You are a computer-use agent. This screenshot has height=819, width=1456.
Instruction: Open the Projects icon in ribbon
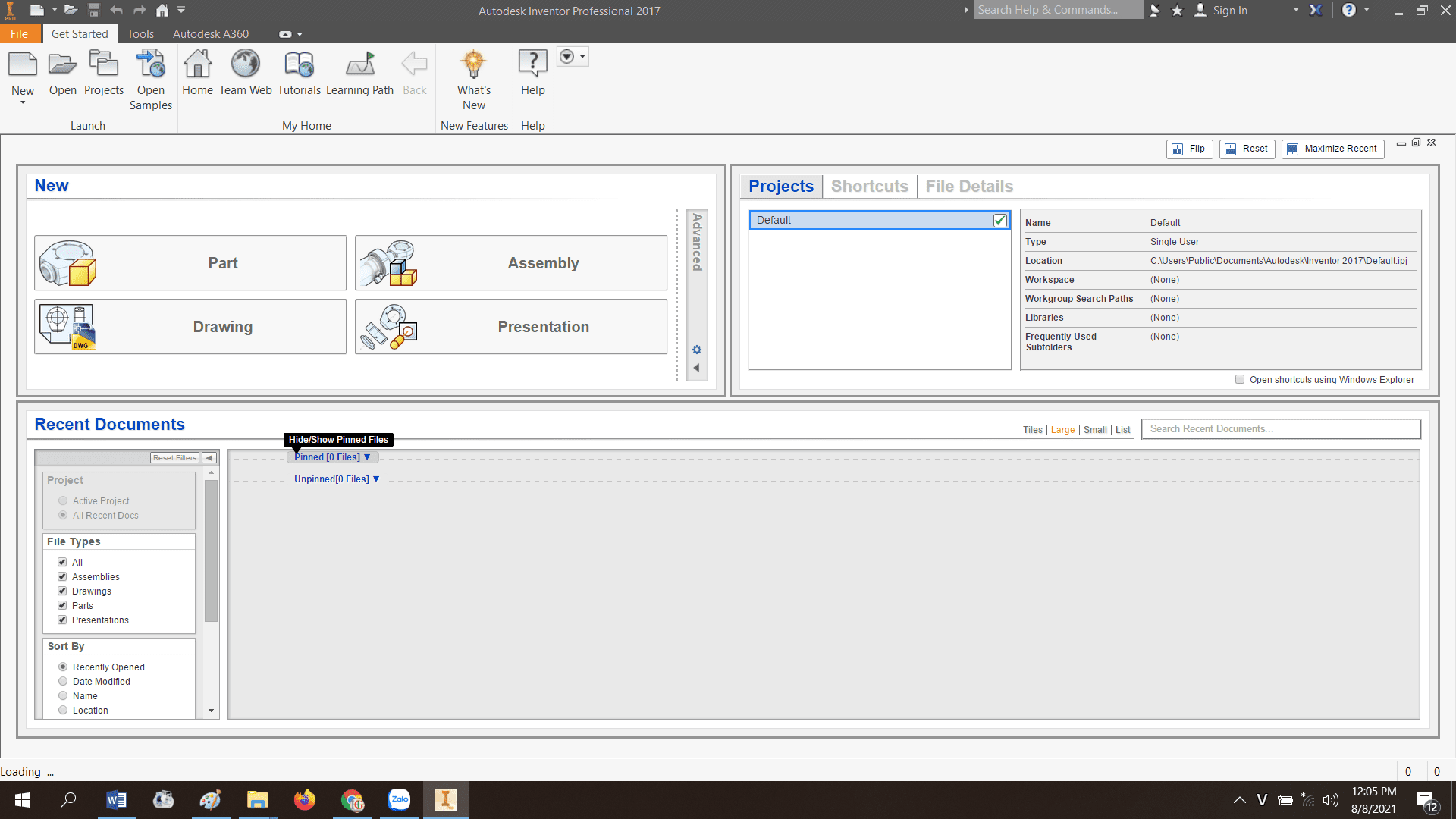point(104,65)
